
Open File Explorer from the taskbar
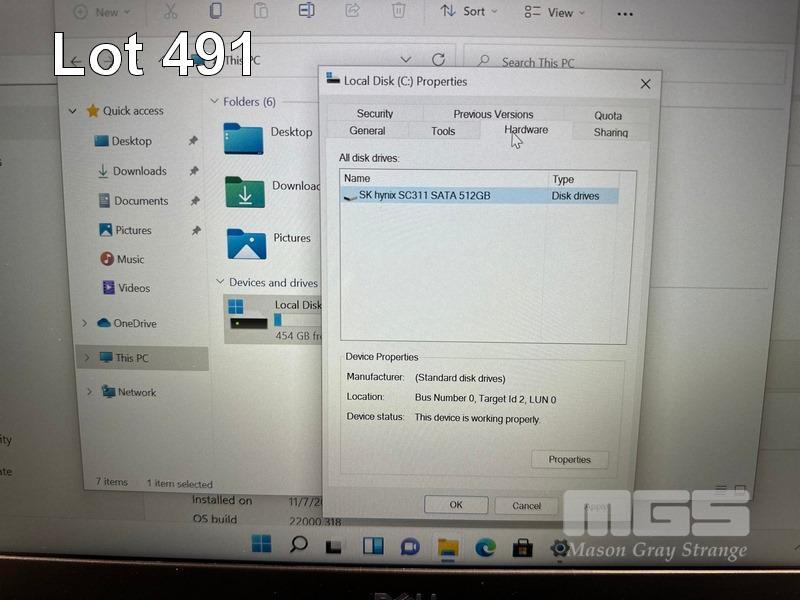[x=448, y=547]
